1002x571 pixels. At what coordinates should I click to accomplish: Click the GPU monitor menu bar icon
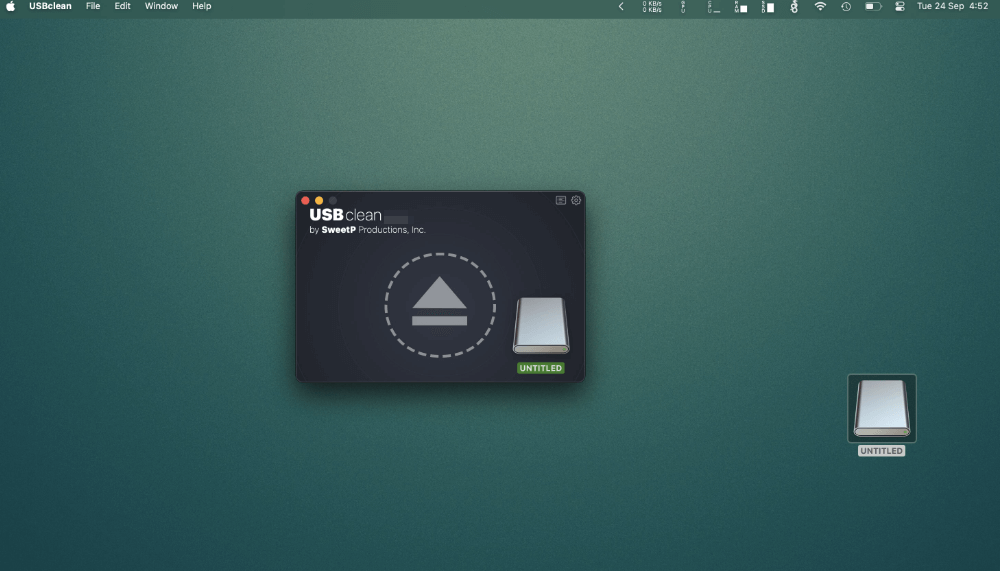coord(682,6)
